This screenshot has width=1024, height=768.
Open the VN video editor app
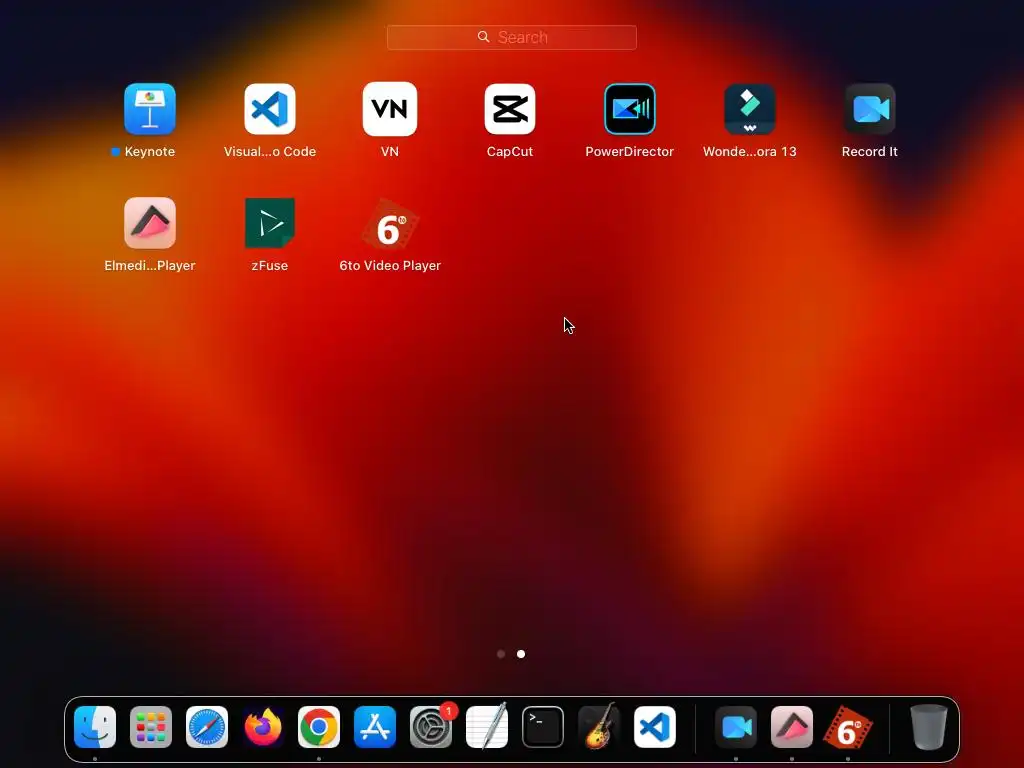[390, 108]
